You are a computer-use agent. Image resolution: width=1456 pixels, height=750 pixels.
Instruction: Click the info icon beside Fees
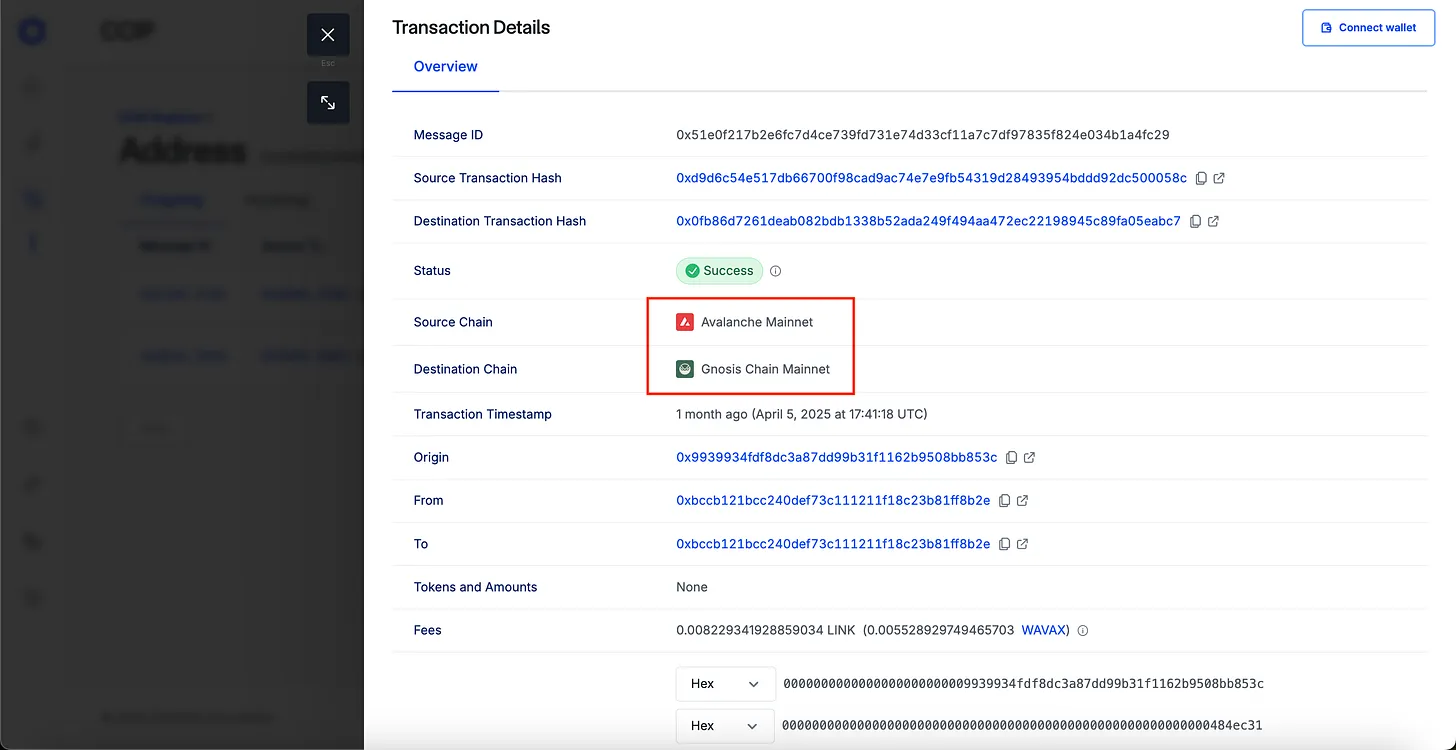pyautogui.click(x=1082, y=631)
